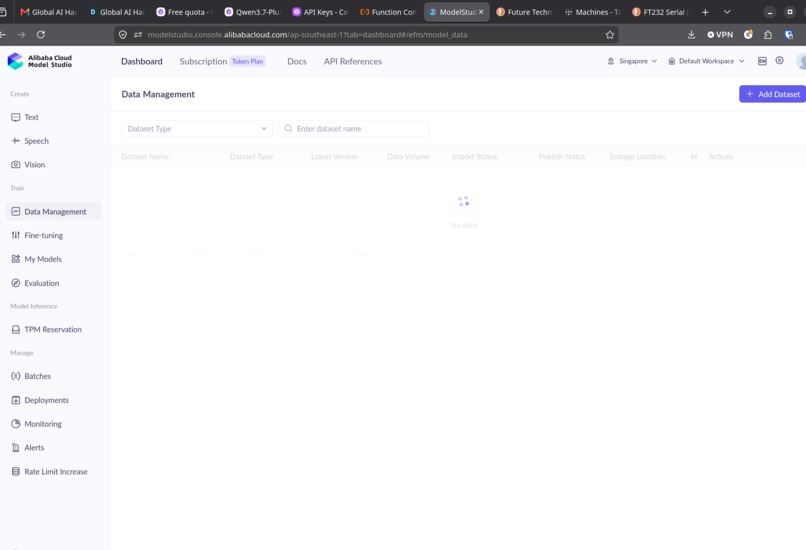Close the ModelStudio tab
Screen dimensions: 806x550
(x=481, y=12)
